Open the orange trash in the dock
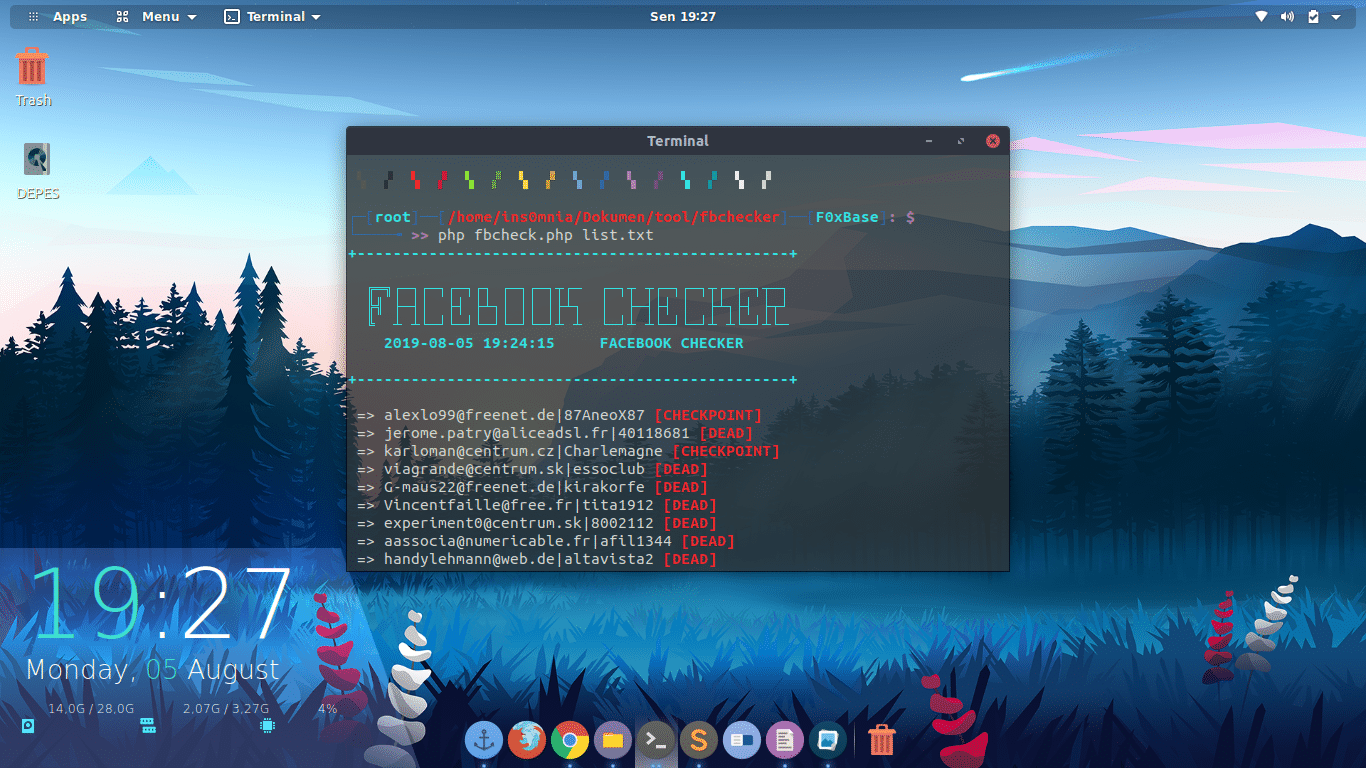Screen dimensions: 1366x768 click(882, 740)
